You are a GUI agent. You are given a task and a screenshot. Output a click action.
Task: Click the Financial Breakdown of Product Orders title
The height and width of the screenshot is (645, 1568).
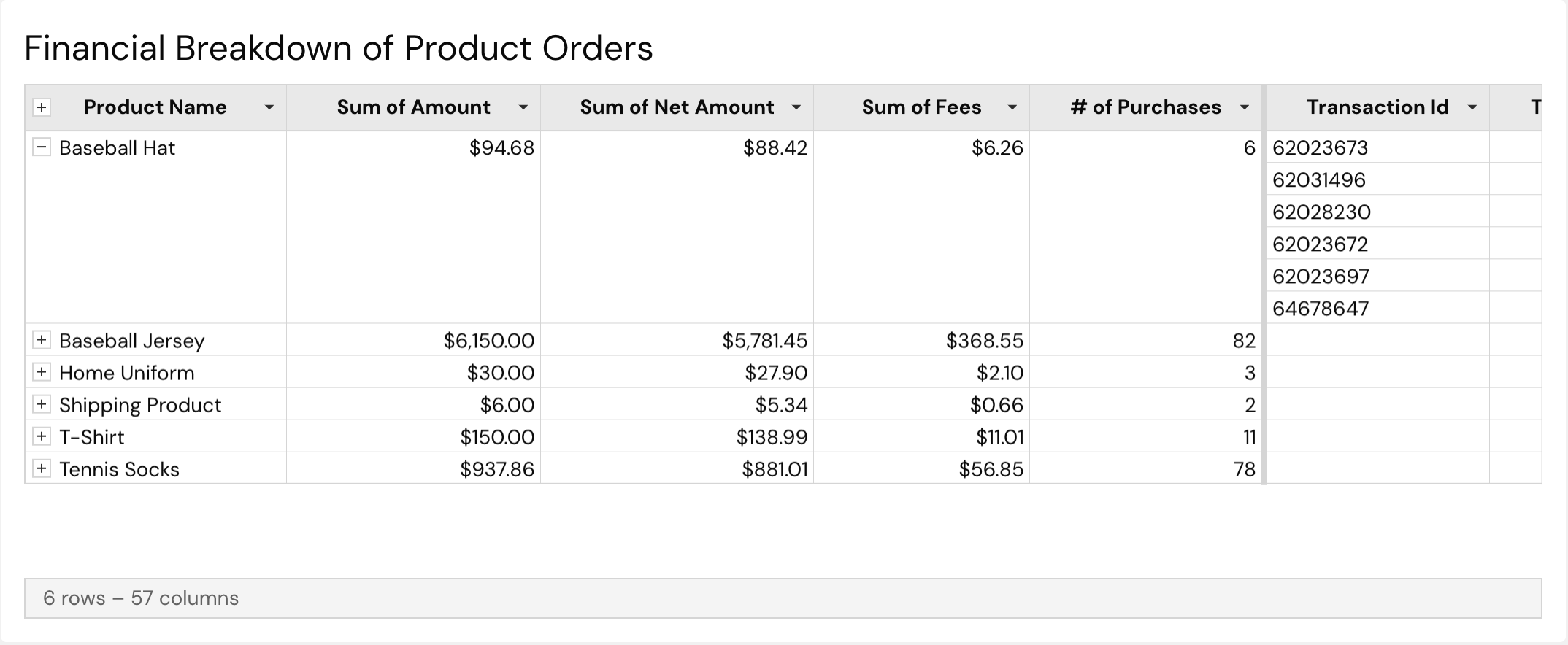338,47
